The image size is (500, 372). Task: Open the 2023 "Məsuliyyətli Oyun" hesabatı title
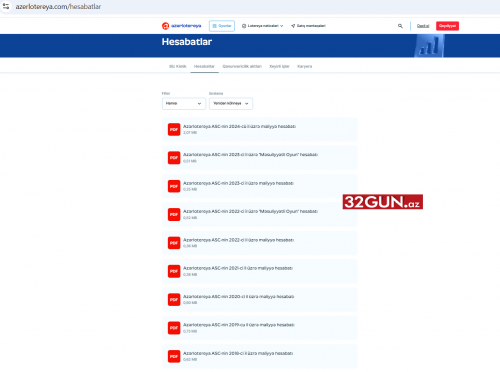pos(250,155)
